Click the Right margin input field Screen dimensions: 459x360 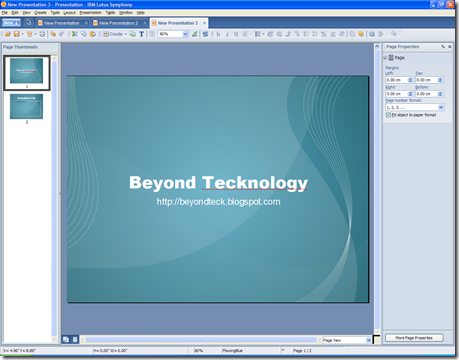(397, 94)
